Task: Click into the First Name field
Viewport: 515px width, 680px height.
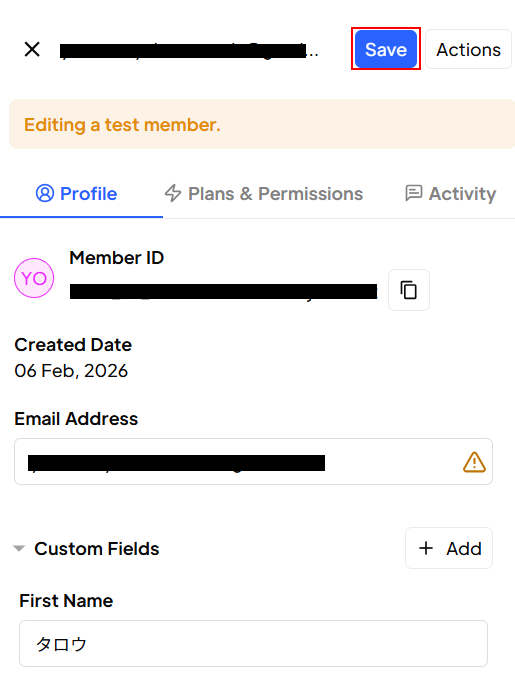Action: (x=253, y=644)
